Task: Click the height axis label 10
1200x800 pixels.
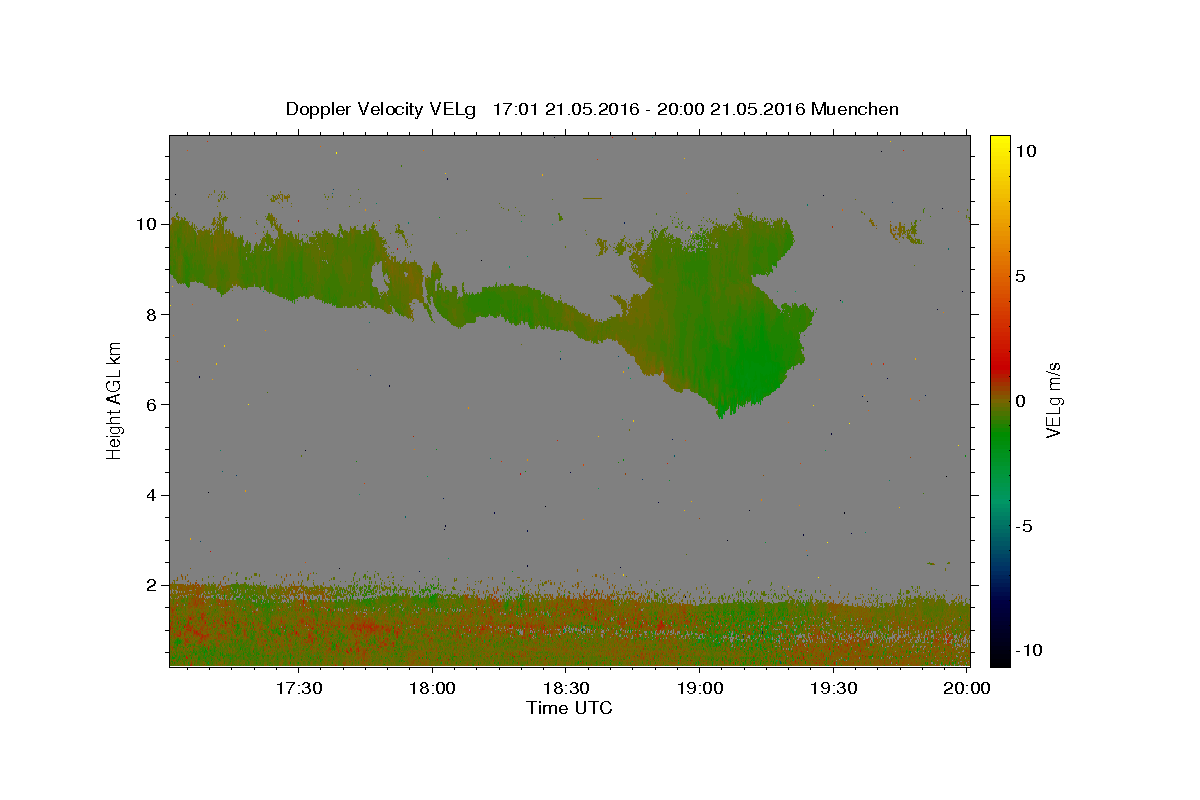Action: 147,224
